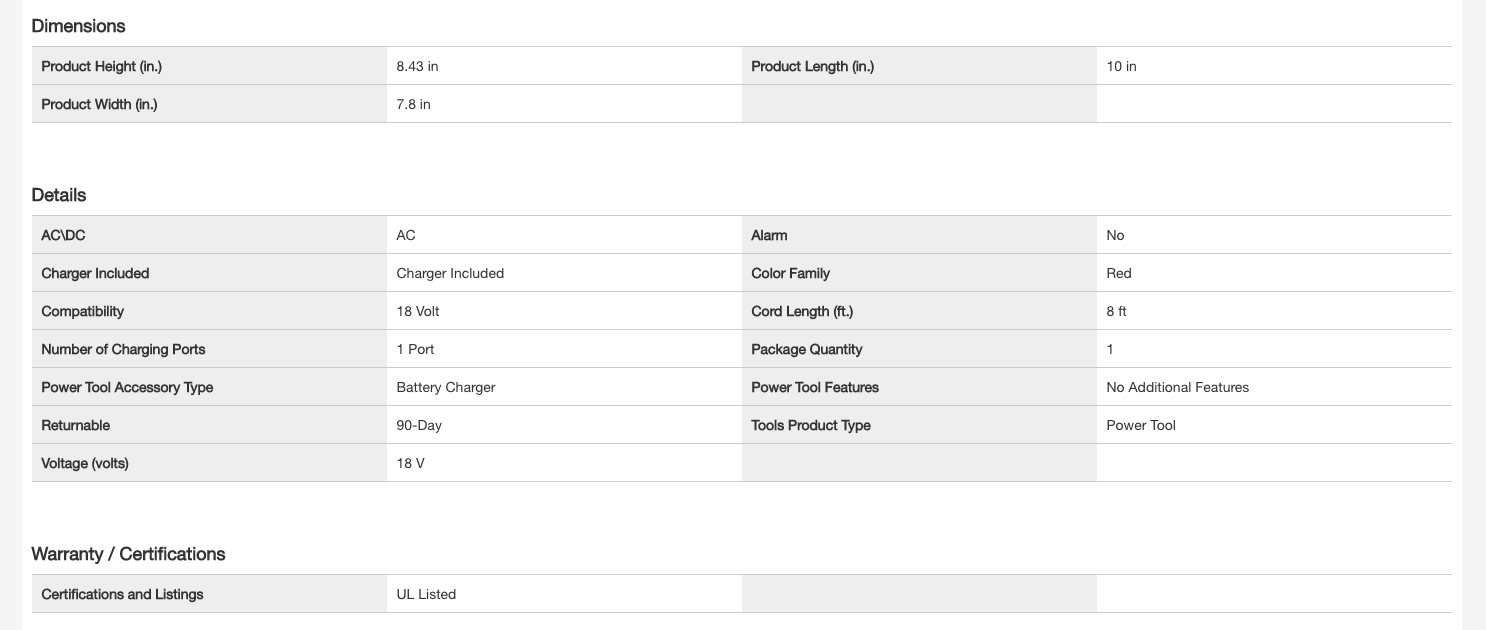Image resolution: width=1486 pixels, height=630 pixels.
Task: Click the Cord Length (ft.) label
Action: coord(802,312)
